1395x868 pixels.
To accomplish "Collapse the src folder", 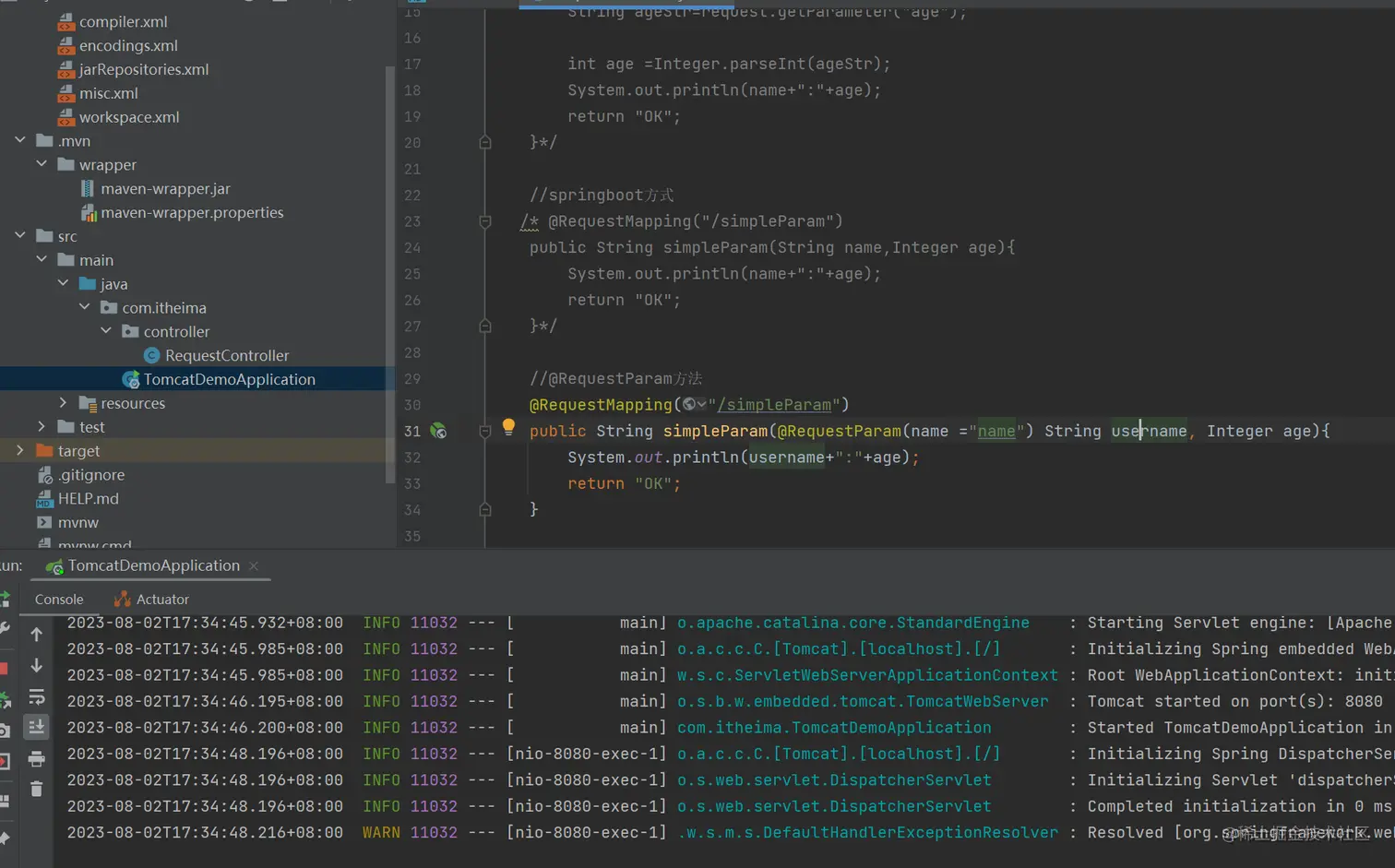I will 20,235.
